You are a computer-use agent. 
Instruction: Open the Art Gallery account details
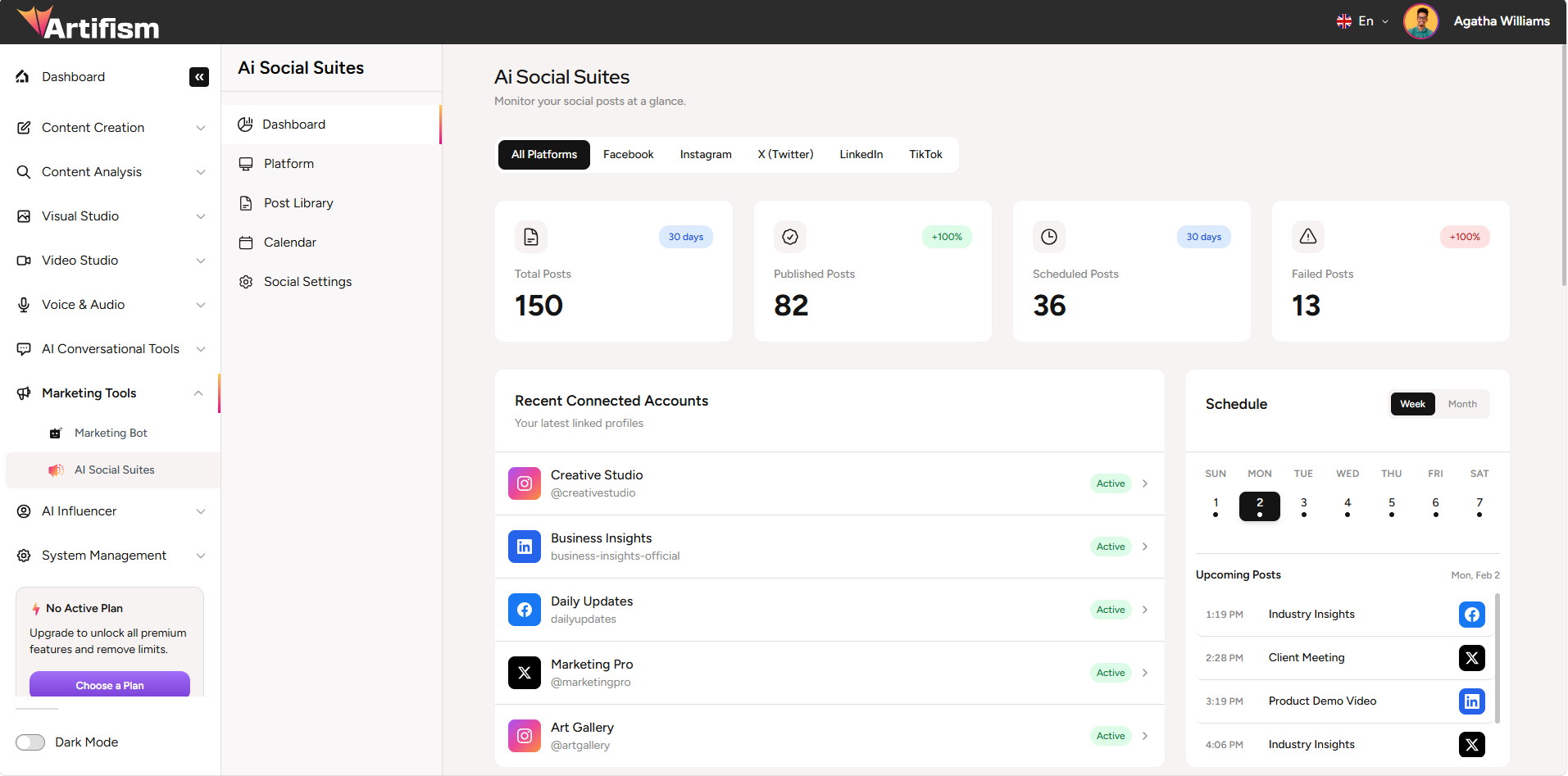(1145, 736)
